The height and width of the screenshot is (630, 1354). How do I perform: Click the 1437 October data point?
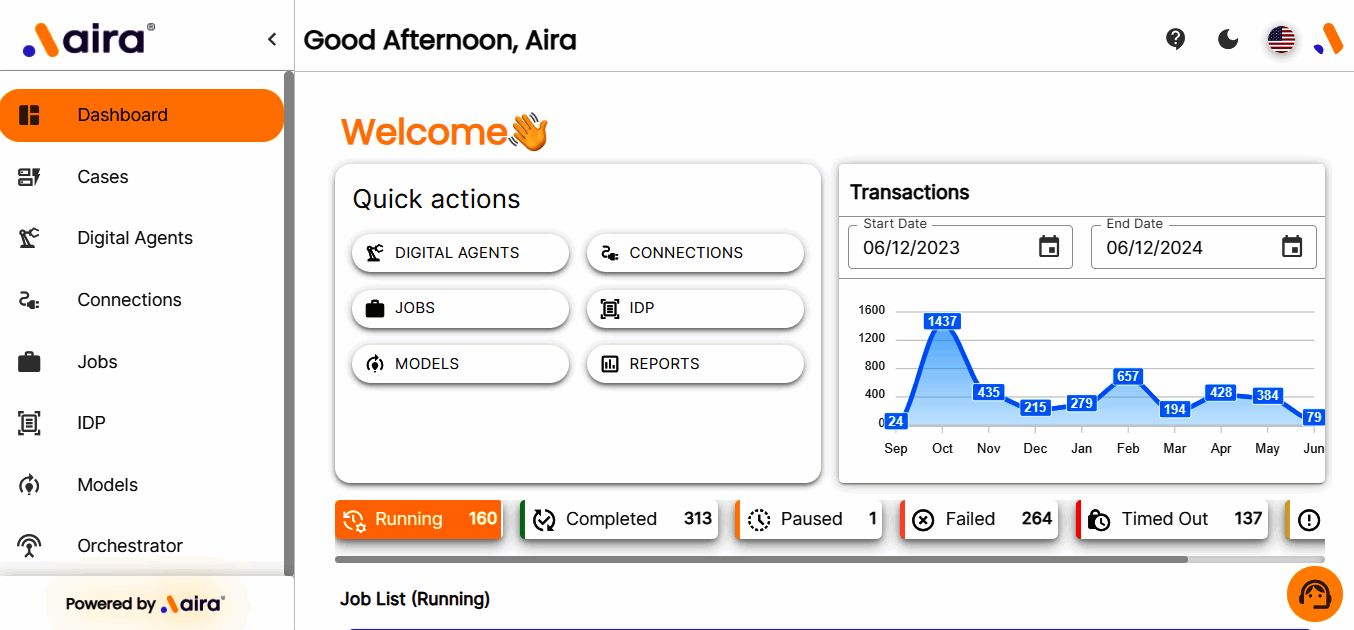(942, 321)
